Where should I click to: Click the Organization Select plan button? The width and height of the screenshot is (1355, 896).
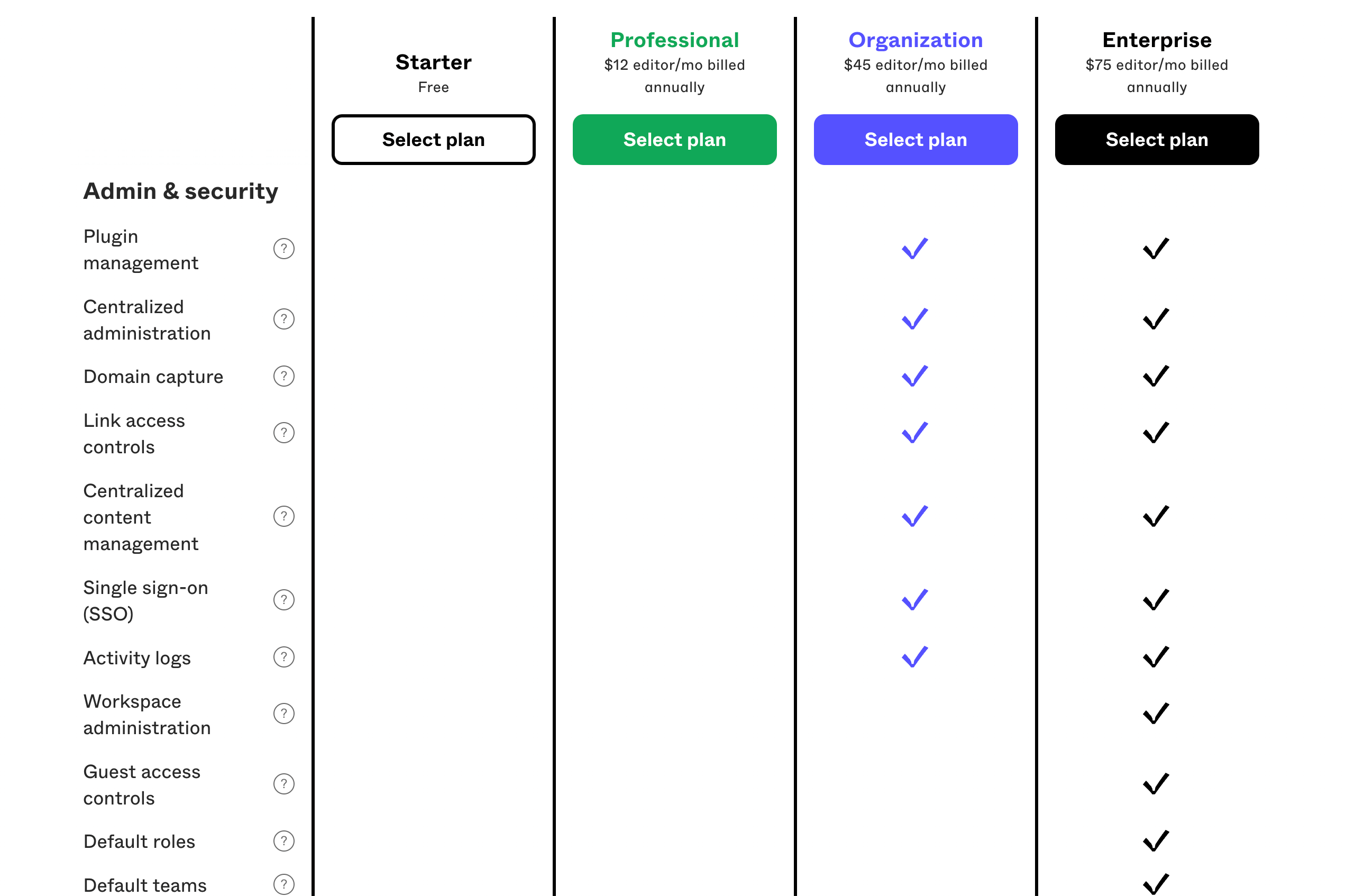[x=915, y=140]
